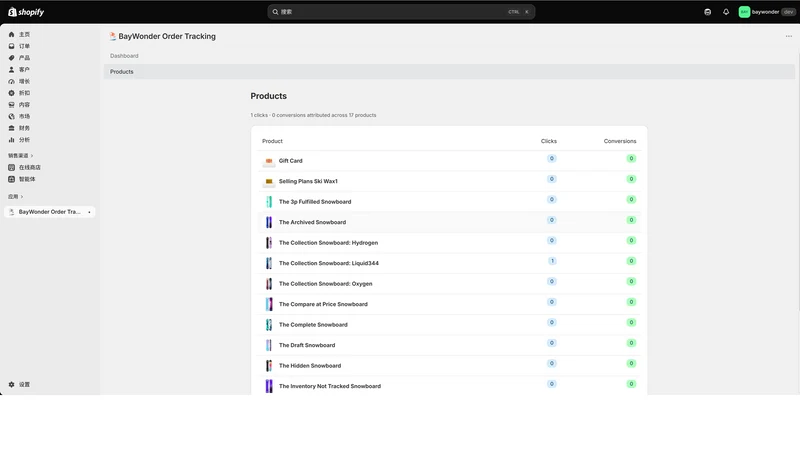Expand Apps (应用) section
The height and width of the screenshot is (450, 800).
point(15,196)
